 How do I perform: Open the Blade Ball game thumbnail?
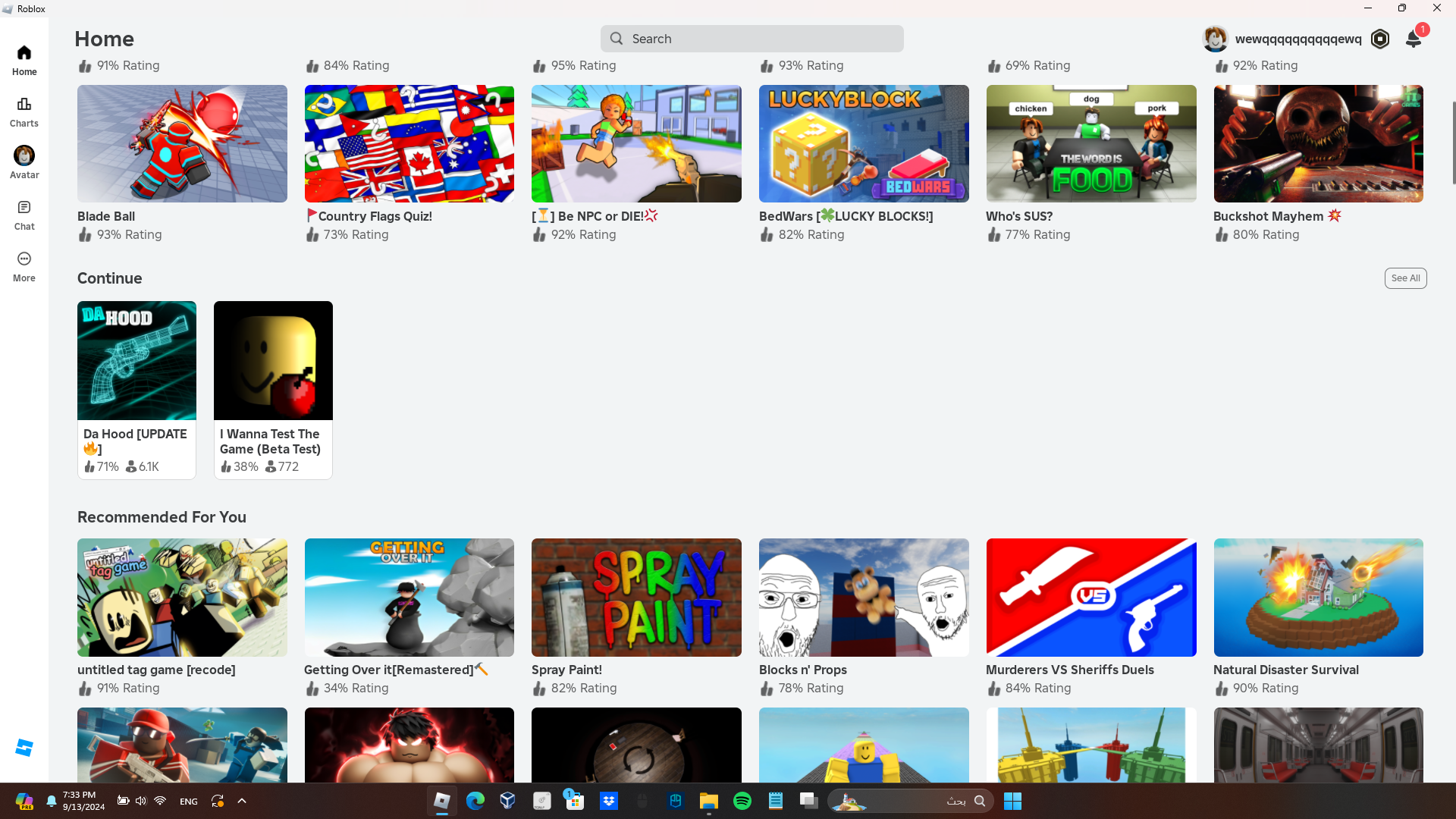(182, 143)
